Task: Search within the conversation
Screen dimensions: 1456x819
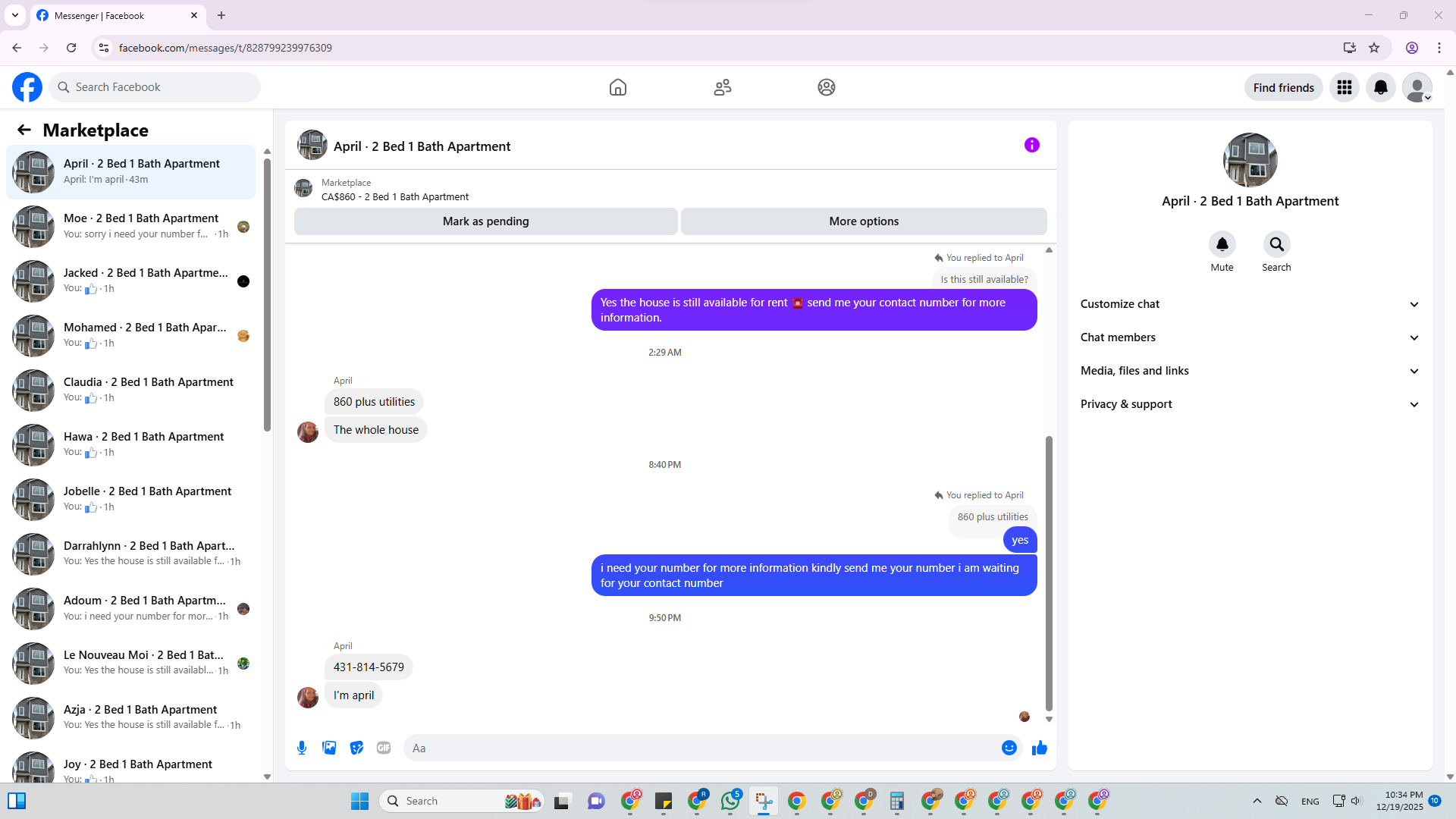Action: tap(1276, 245)
